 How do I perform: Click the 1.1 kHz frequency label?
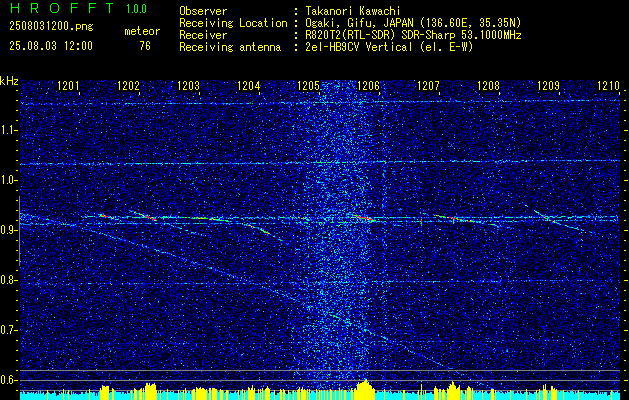point(8,130)
